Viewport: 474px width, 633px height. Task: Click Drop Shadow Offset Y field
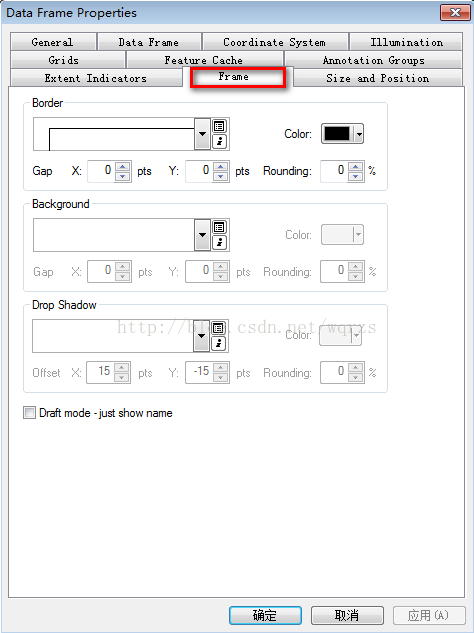(199, 372)
